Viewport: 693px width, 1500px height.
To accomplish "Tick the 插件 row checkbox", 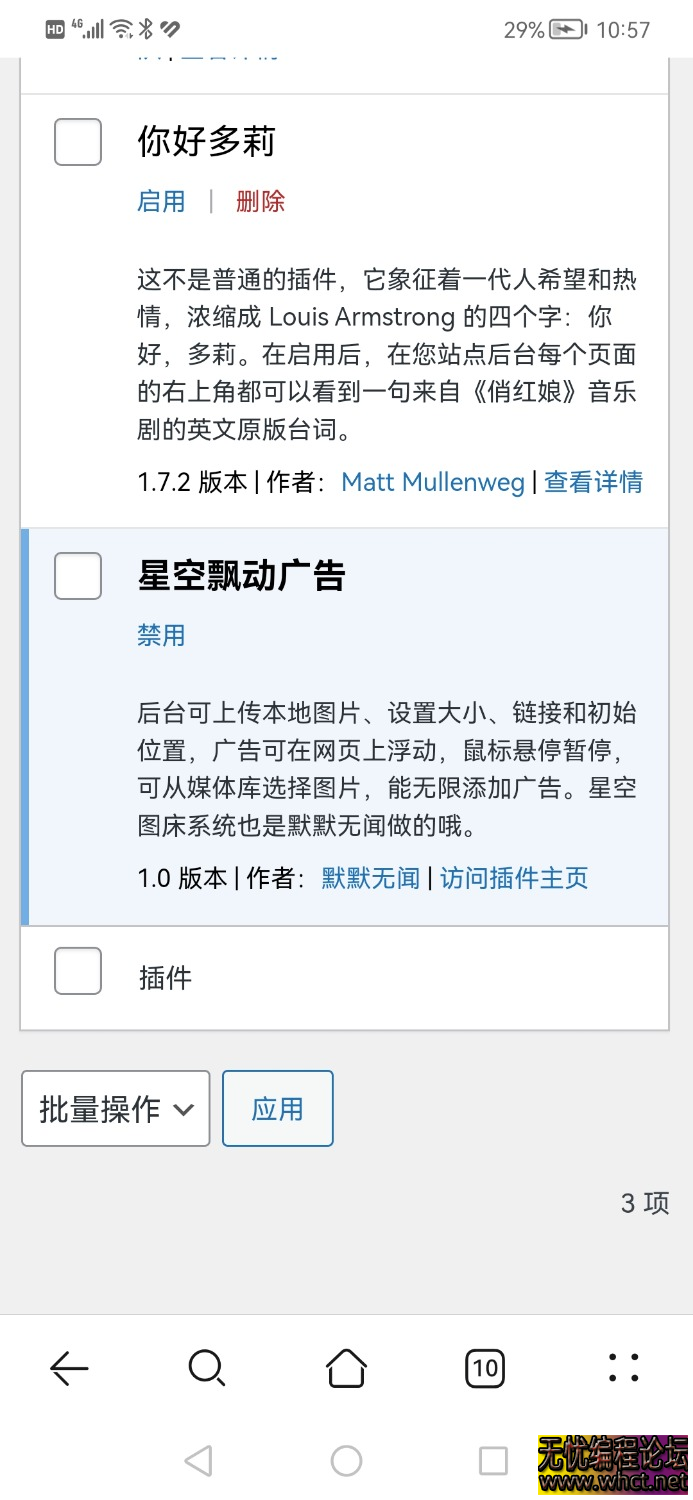I will 77,970.
